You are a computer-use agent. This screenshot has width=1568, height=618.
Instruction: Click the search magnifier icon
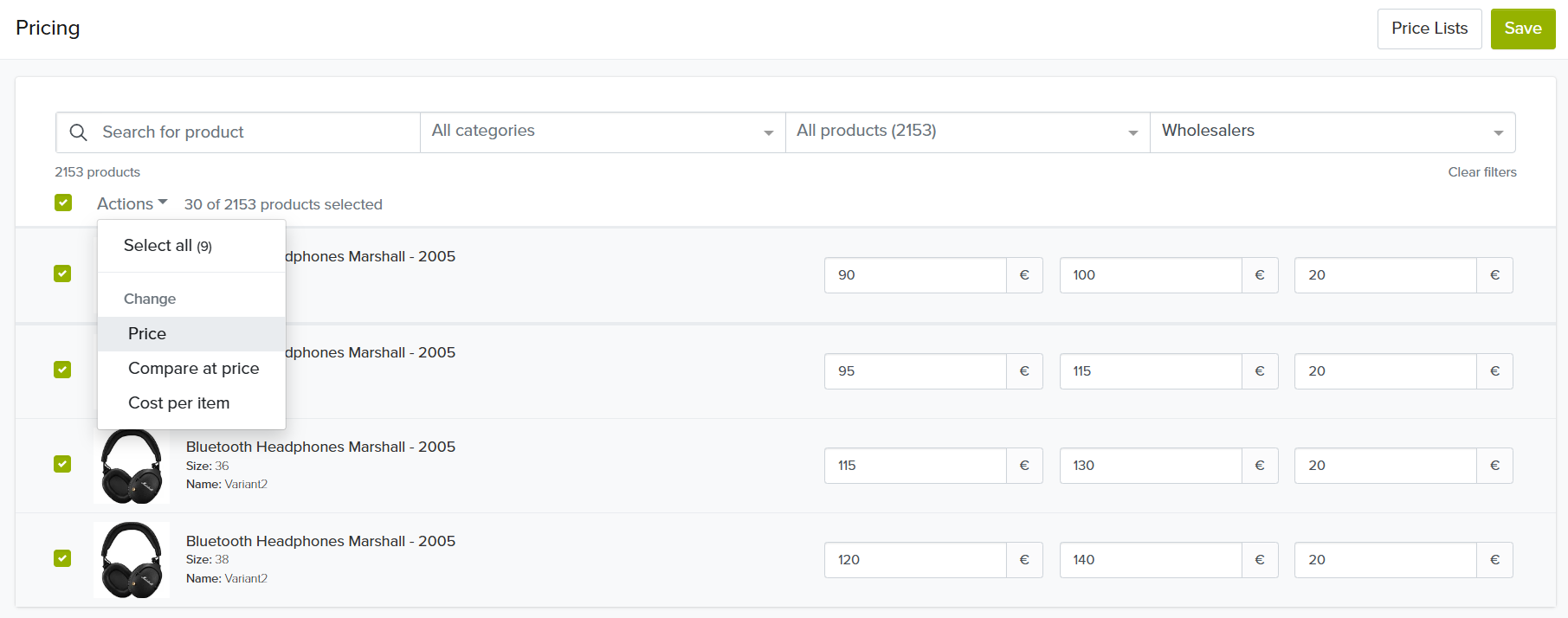(x=78, y=132)
